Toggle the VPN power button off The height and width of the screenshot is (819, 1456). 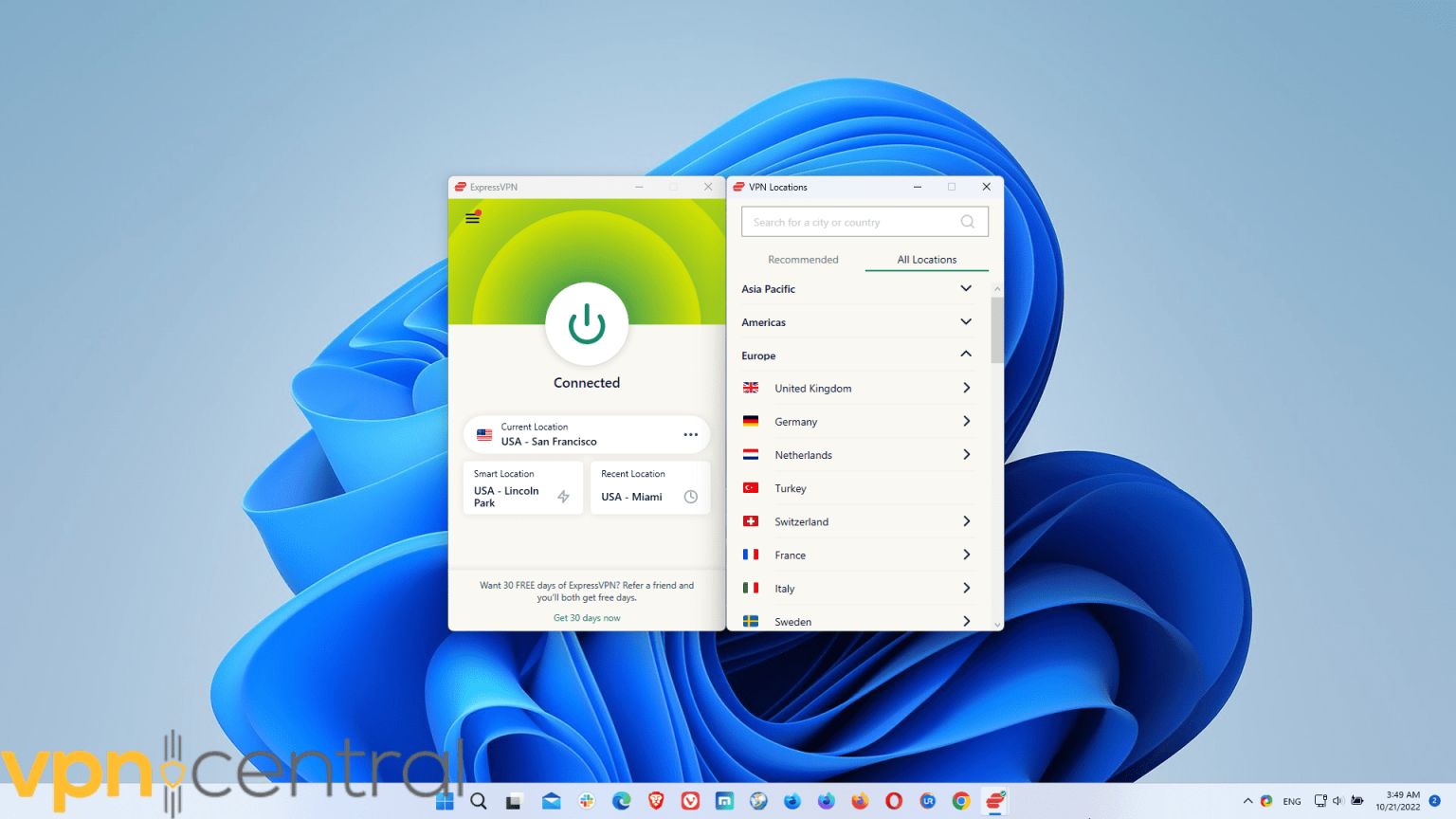click(x=587, y=324)
